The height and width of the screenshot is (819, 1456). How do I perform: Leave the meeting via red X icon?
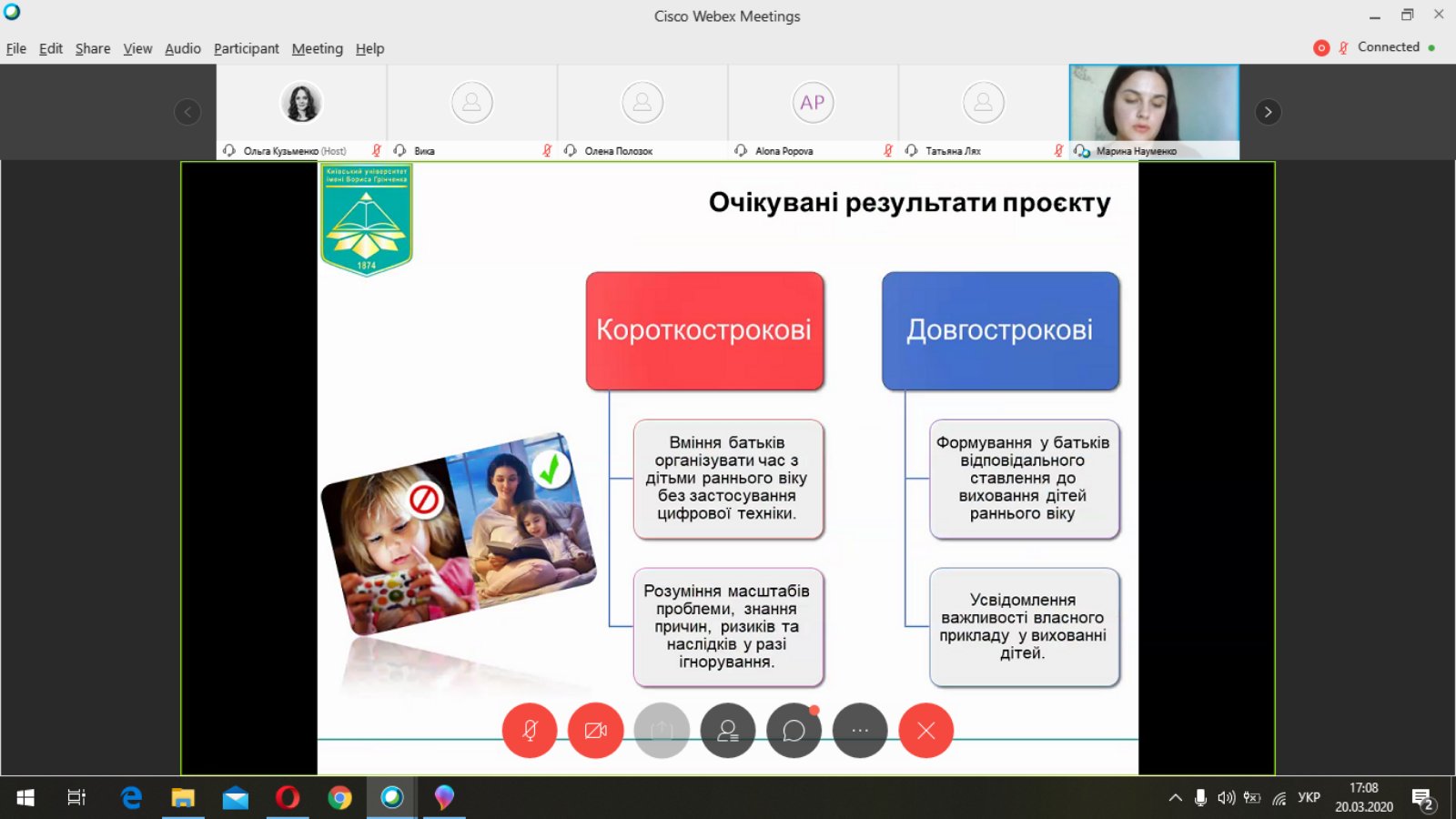click(926, 730)
